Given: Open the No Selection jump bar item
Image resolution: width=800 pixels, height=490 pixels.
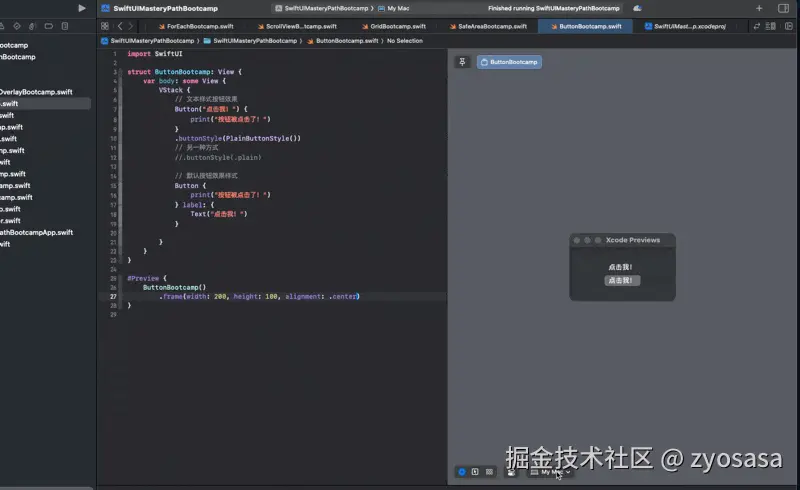Looking at the screenshot, I should tap(405, 41).
